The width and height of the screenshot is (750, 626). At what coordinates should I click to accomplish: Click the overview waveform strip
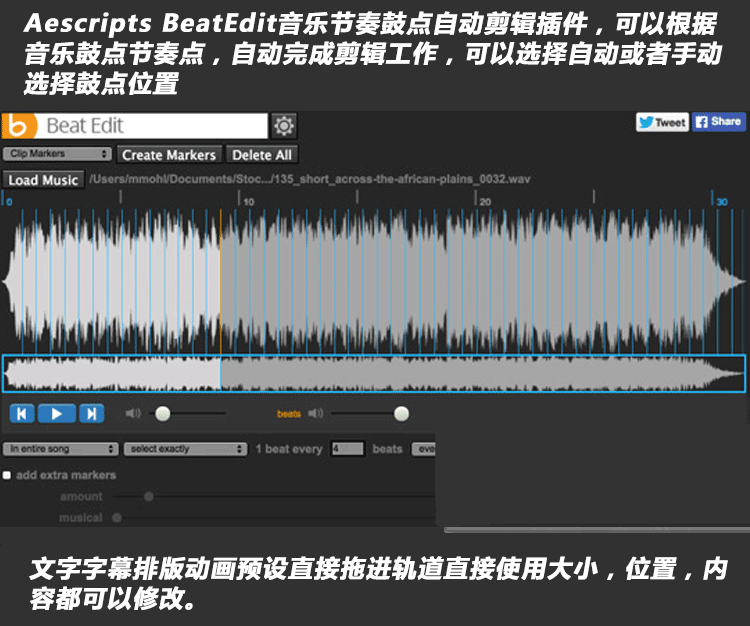point(374,373)
